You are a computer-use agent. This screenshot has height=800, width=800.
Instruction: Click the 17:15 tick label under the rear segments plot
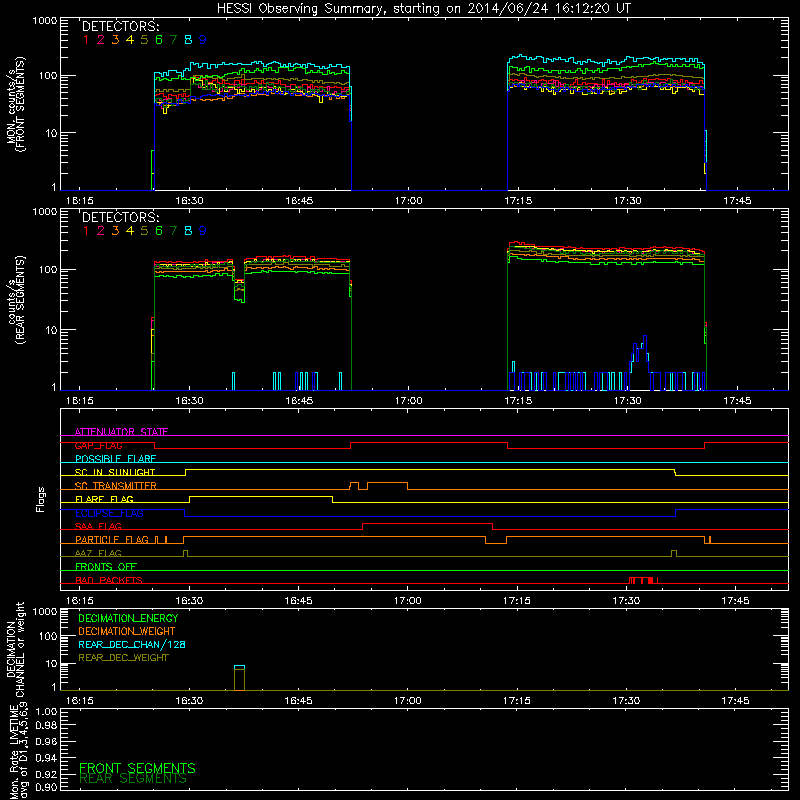coord(518,401)
